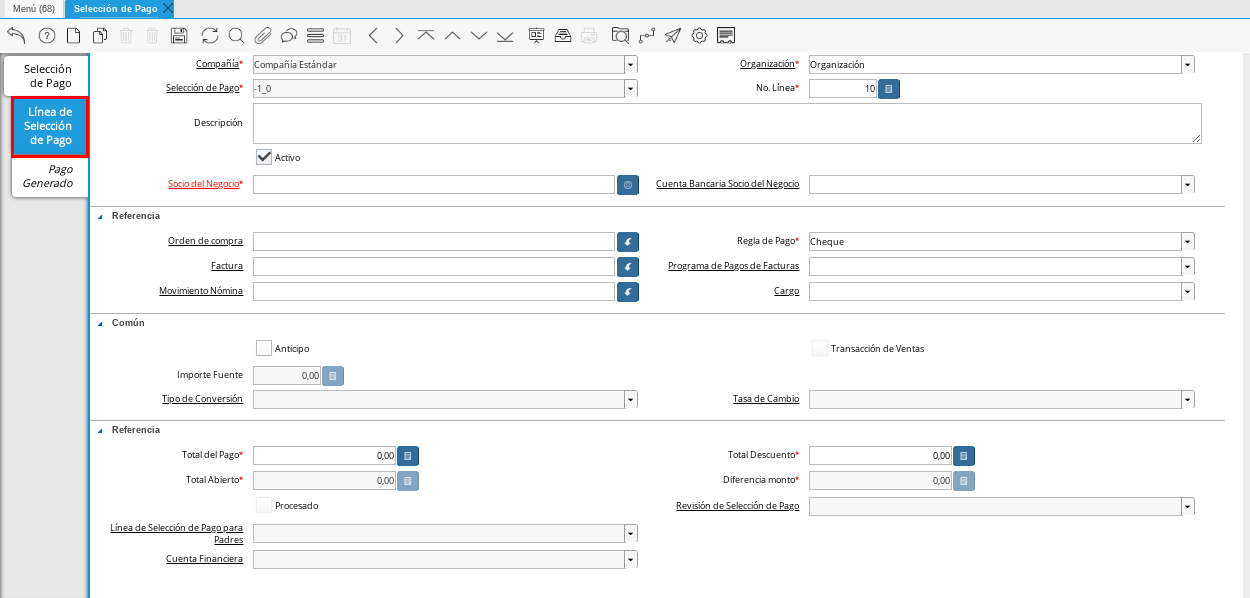1250x598 pixels.
Task: Click the save record floppy disk icon
Action: pos(179,36)
